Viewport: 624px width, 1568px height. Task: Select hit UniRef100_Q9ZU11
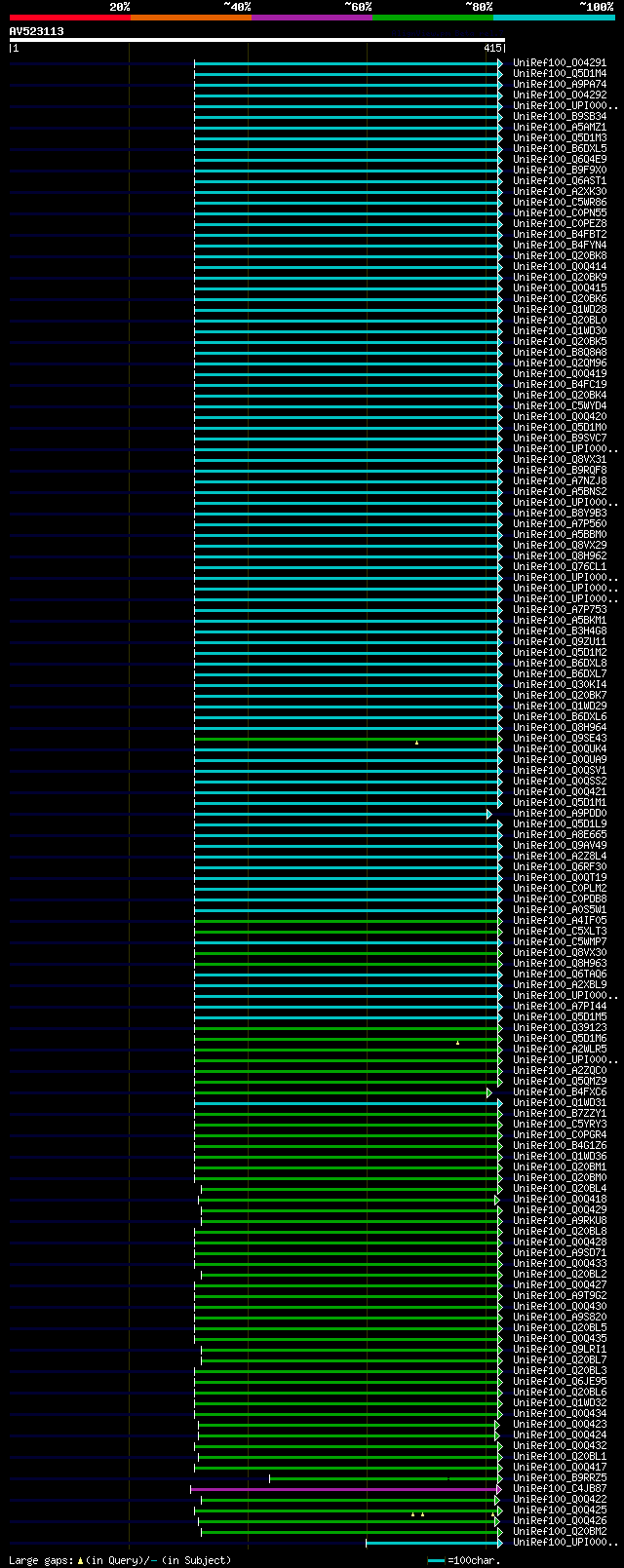(560, 641)
